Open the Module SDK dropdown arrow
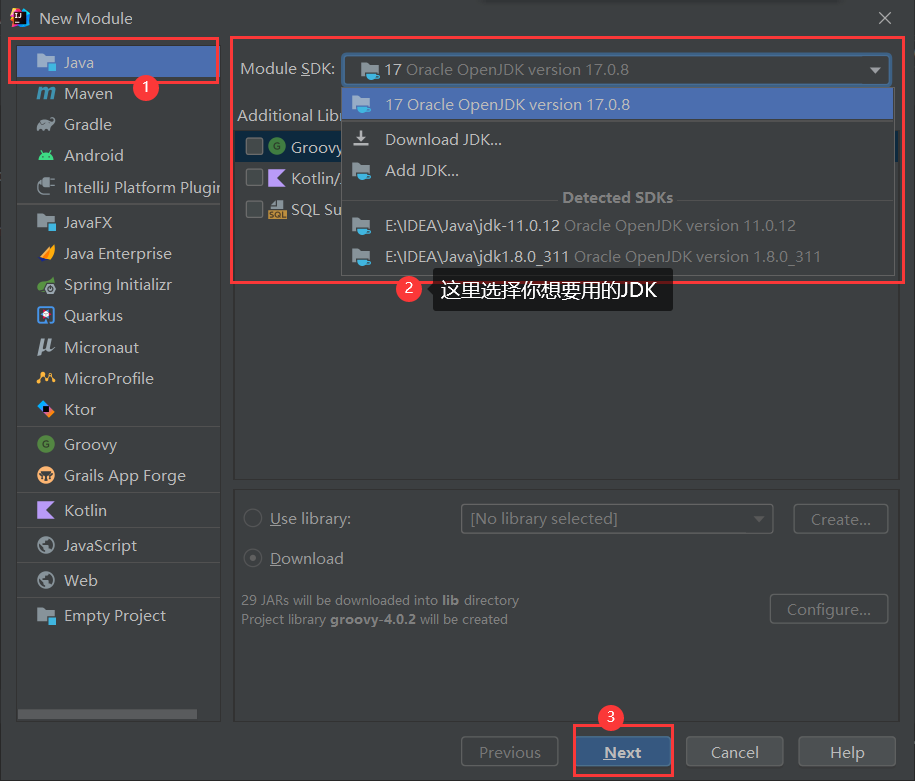The width and height of the screenshot is (915, 781). pos(875,70)
